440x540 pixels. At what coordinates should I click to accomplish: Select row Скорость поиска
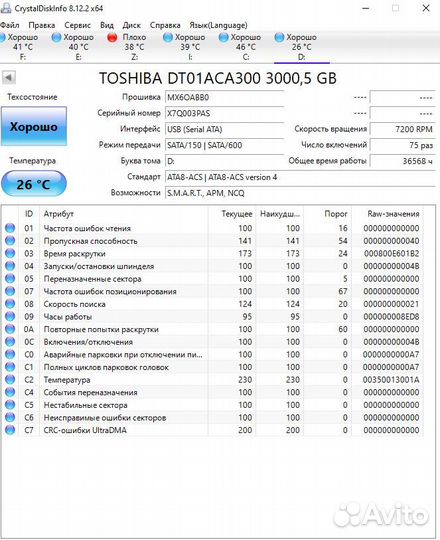[213, 304]
